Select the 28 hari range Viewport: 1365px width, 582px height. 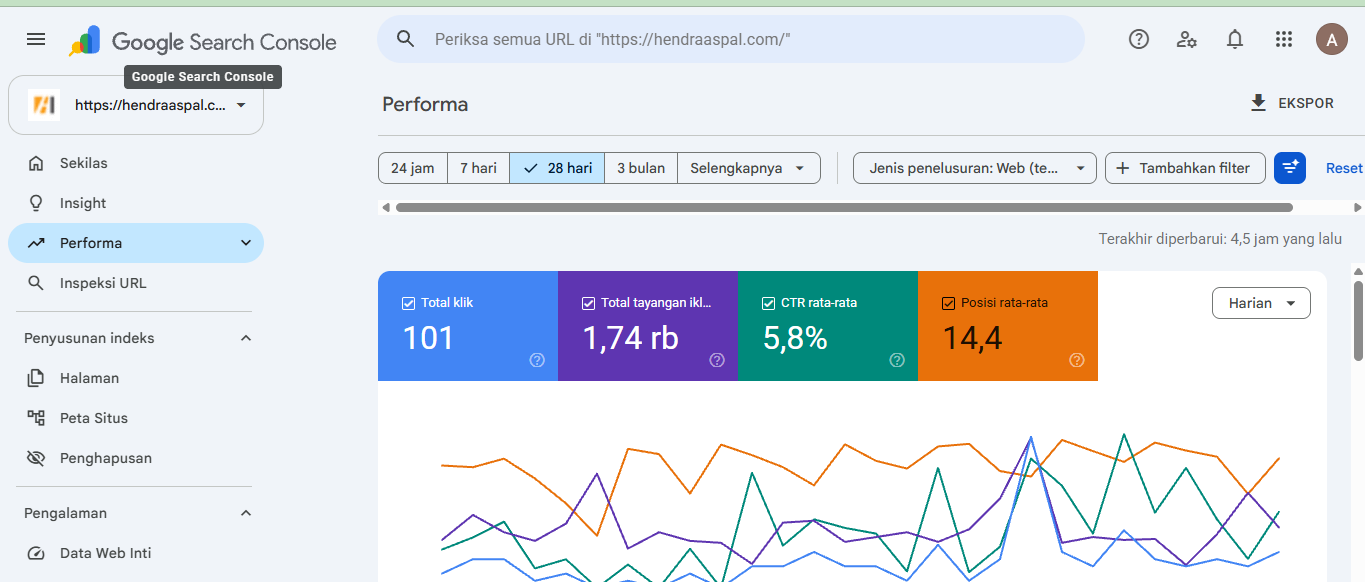pos(559,168)
